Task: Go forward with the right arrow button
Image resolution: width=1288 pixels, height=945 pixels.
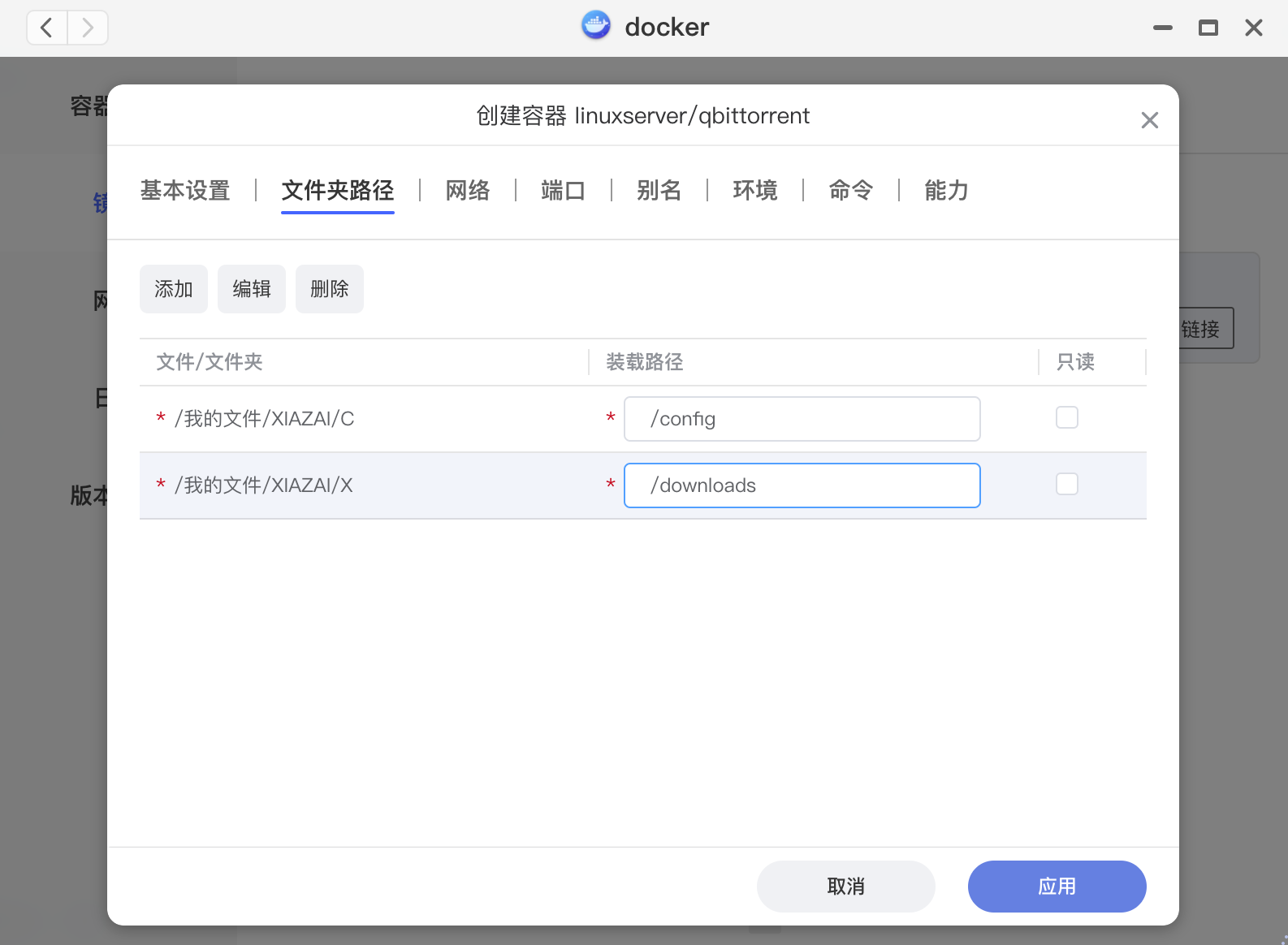Action: pyautogui.click(x=88, y=28)
